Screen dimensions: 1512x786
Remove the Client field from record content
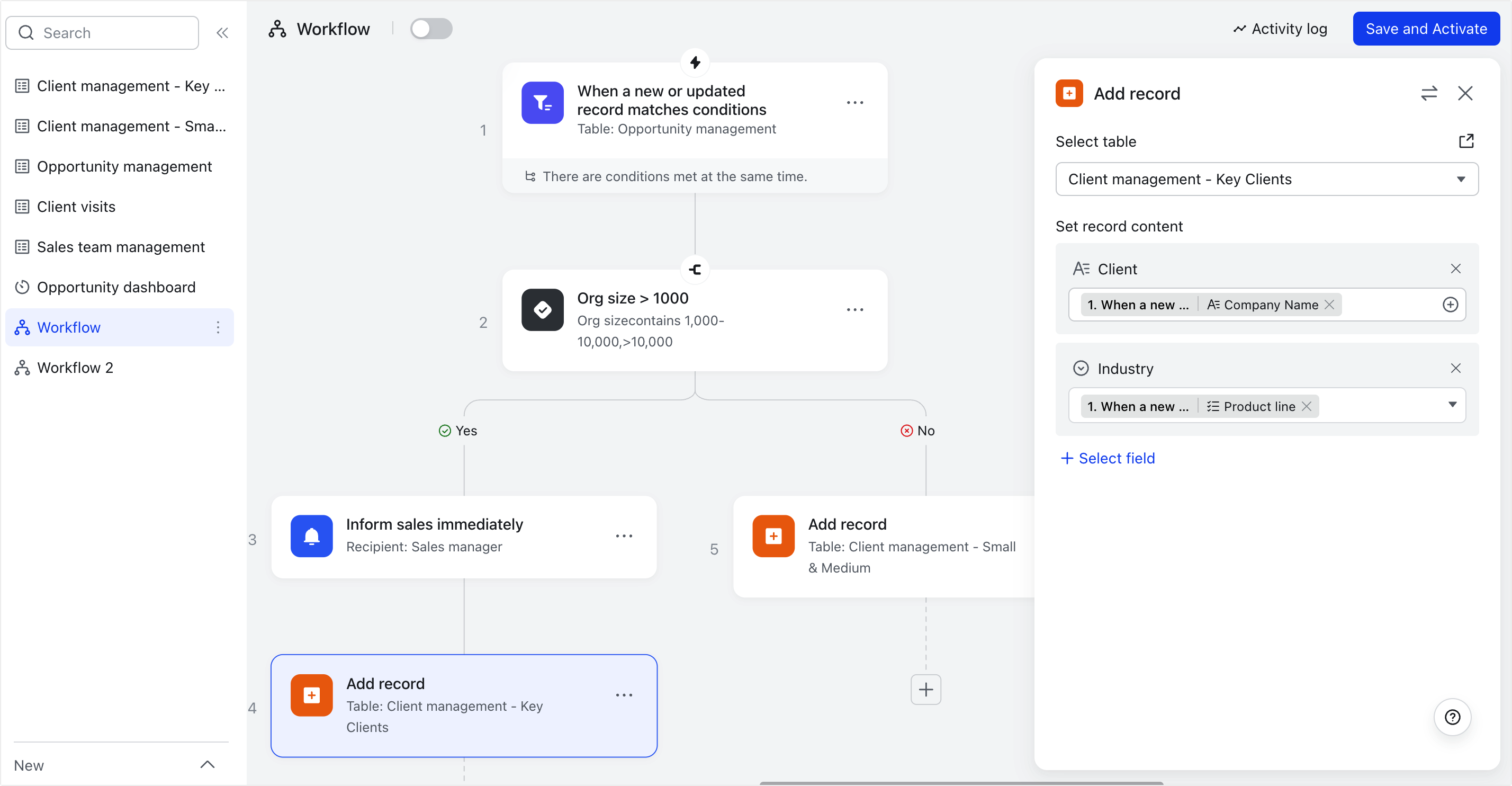click(x=1456, y=268)
